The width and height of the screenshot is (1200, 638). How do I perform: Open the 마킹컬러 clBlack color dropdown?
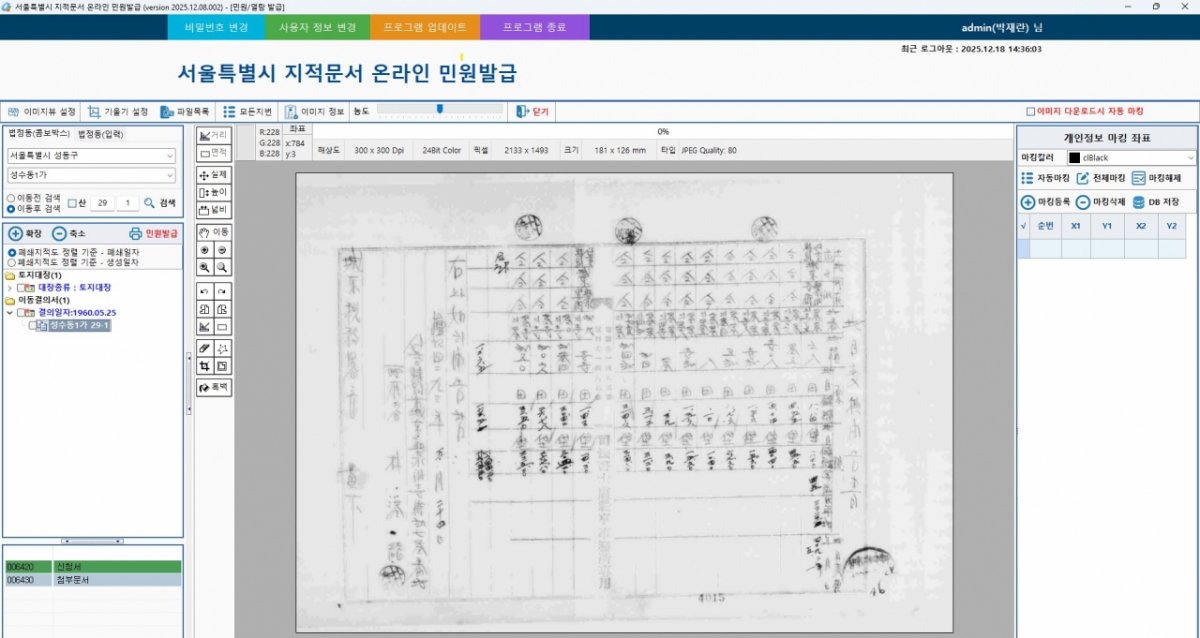coord(1130,158)
